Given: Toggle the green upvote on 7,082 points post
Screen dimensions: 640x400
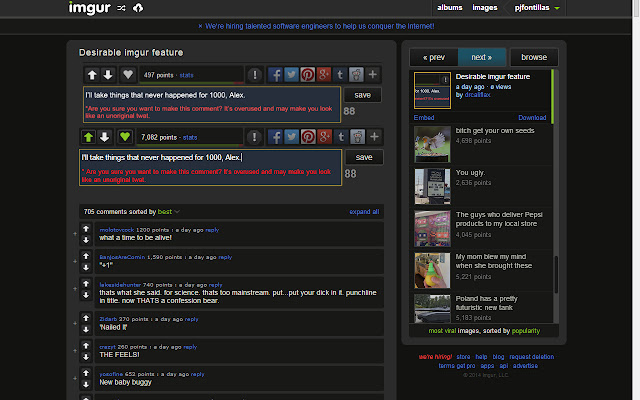Looking at the screenshot, I should coord(88,137).
